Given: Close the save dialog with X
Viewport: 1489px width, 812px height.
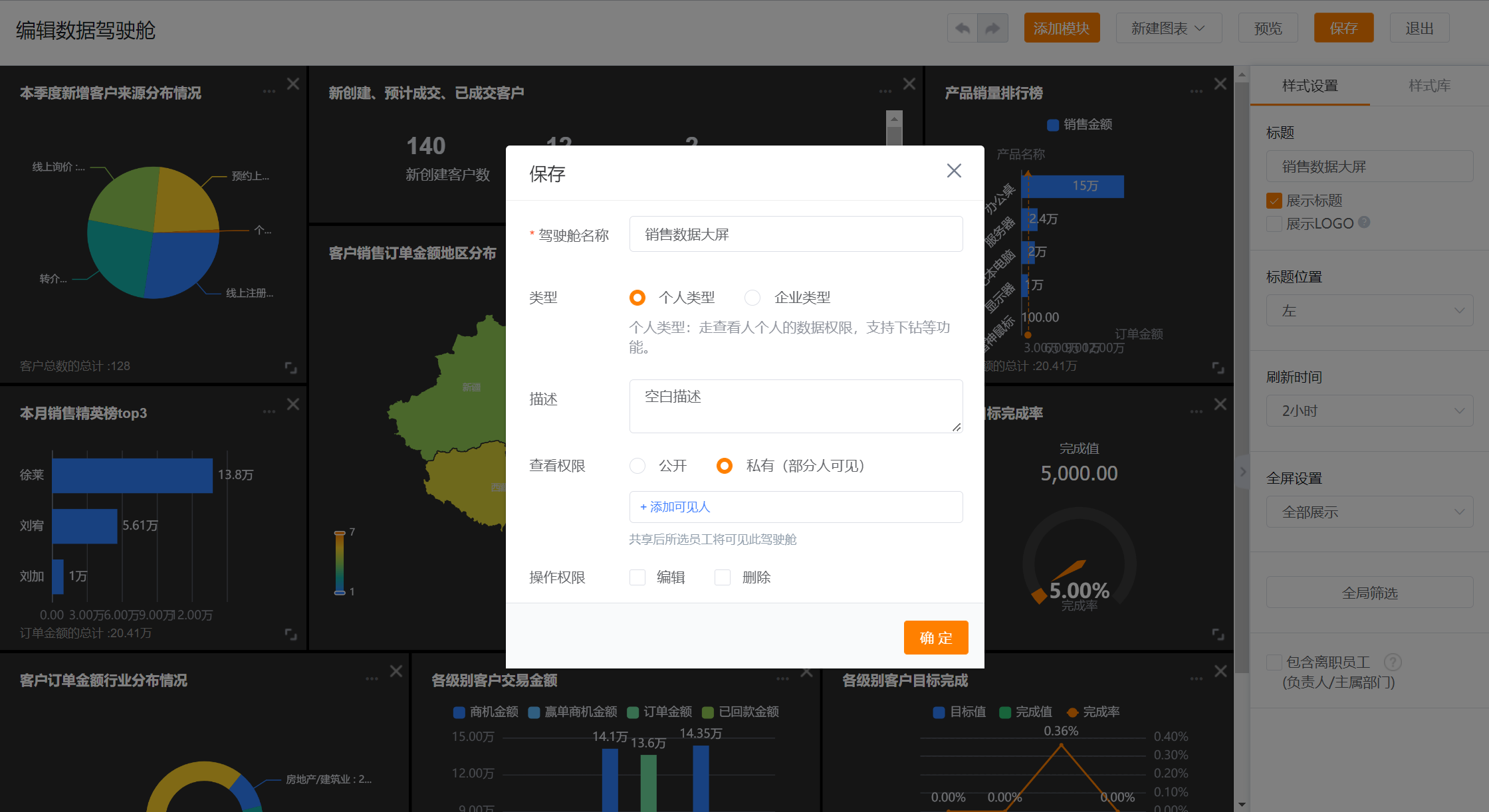Looking at the screenshot, I should (954, 171).
